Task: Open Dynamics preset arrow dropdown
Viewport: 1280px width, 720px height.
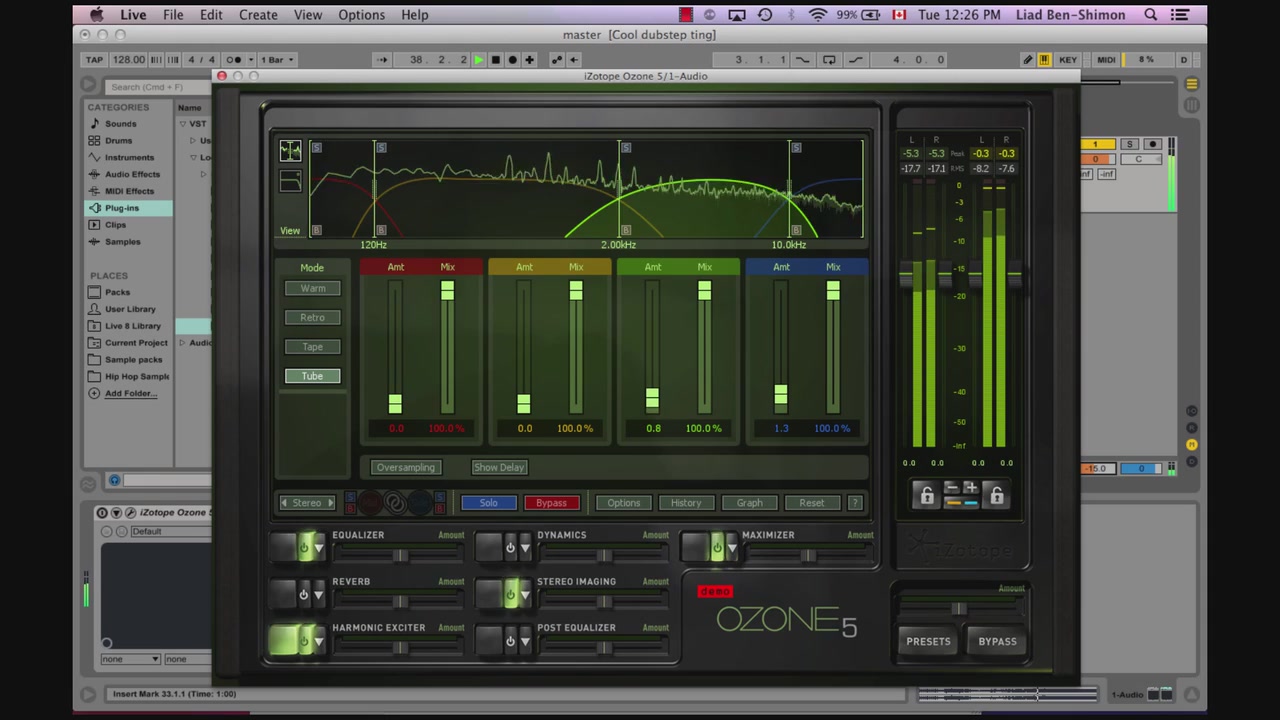Action: [x=525, y=548]
